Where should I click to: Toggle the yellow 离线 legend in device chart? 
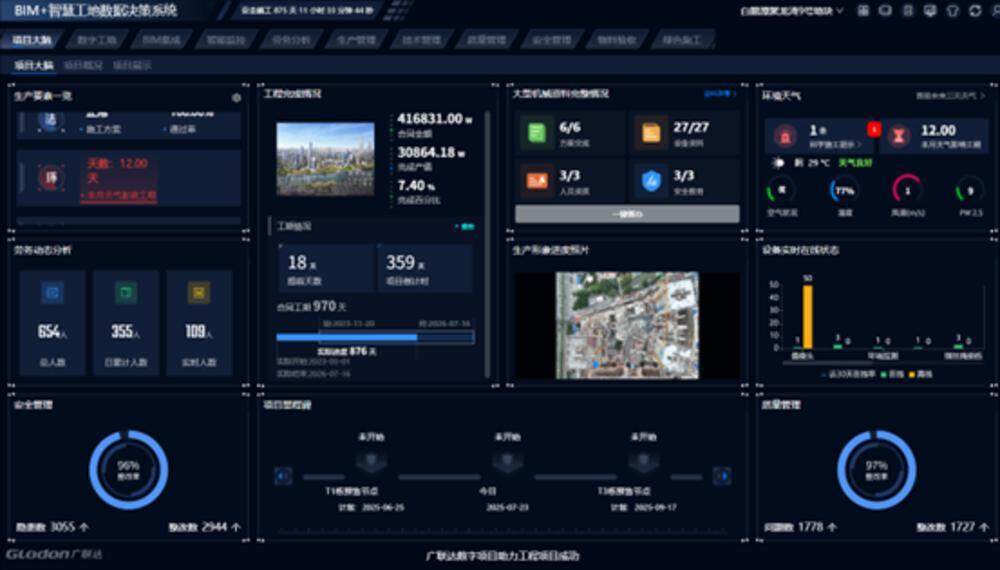click(916, 374)
